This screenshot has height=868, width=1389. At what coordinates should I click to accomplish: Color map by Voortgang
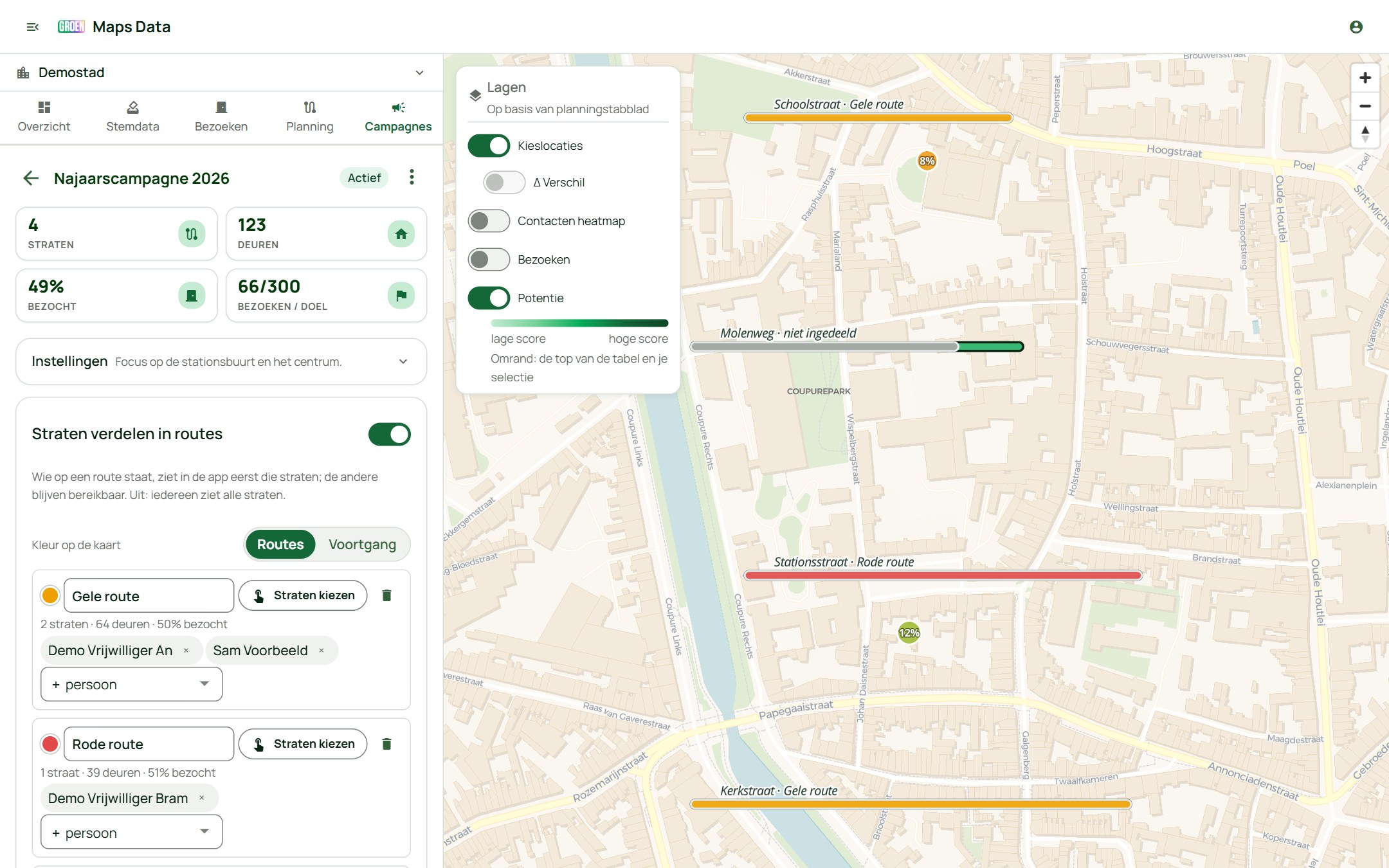363,545
